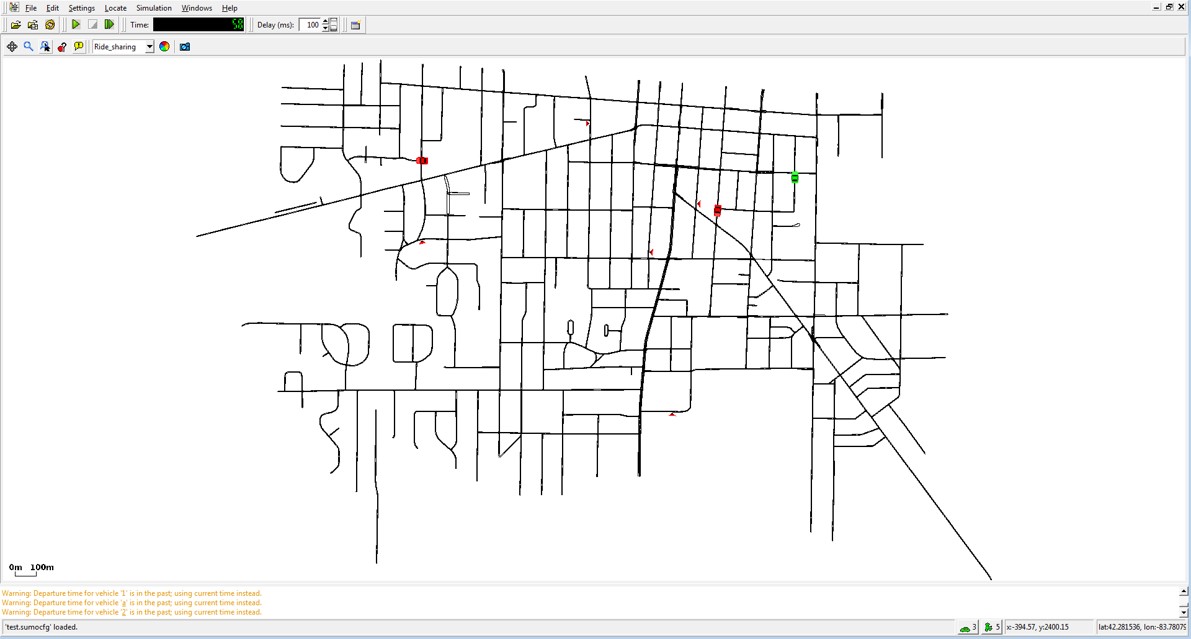This screenshot has width=1191, height=639.
Task: Toggle the zooming style icon
Action: click(46, 46)
